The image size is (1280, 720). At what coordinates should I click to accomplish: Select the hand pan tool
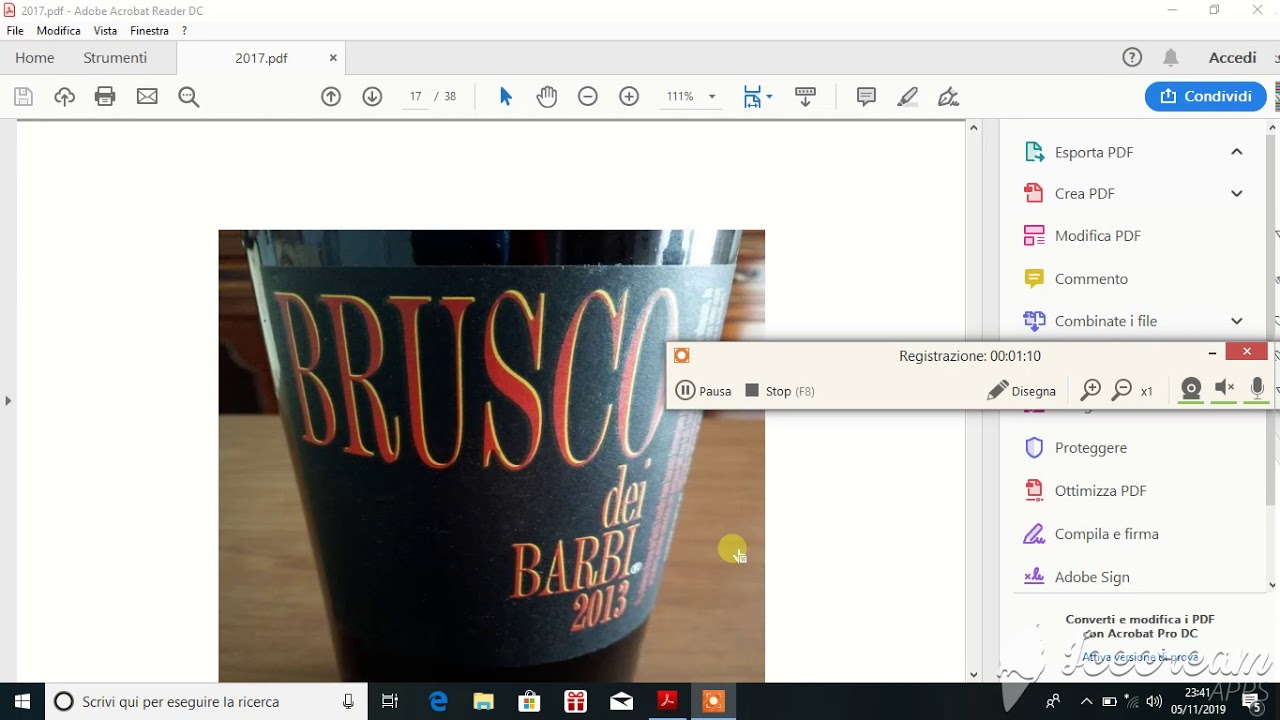point(546,97)
